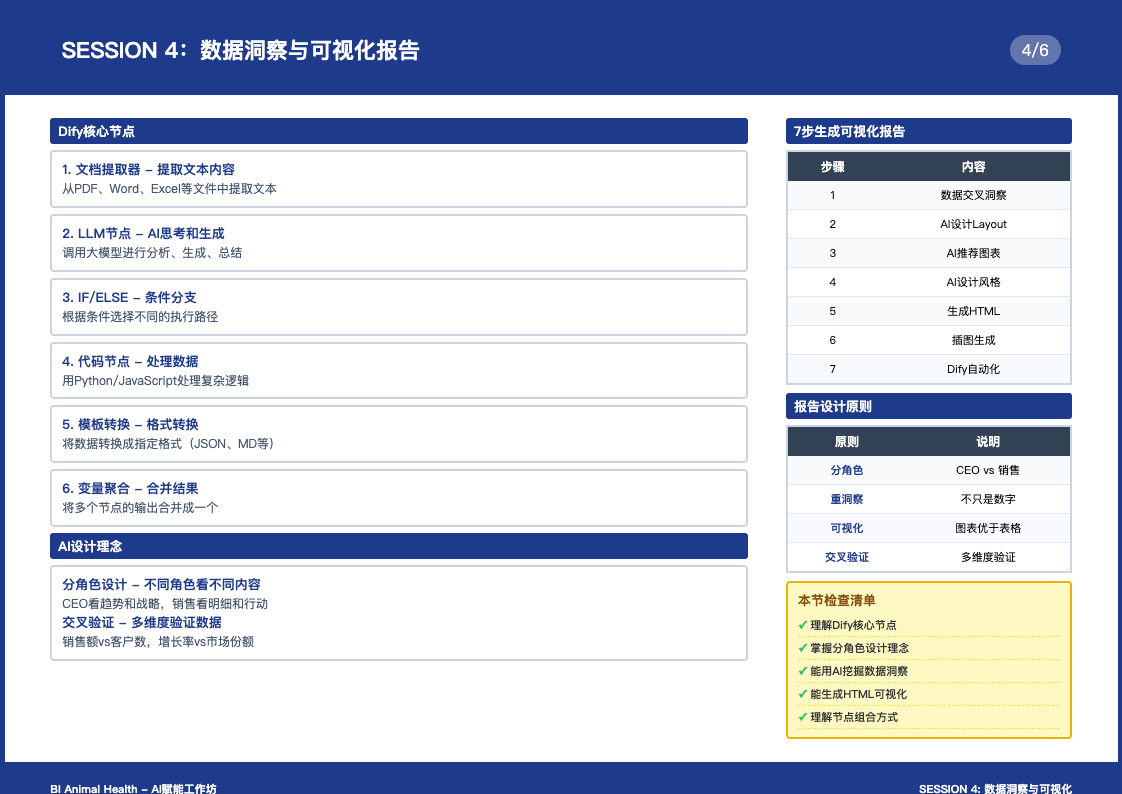Click the checkmark next to 能生成HTML可视化
Viewport: 1122px width, 794px height.
pos(803,694)
